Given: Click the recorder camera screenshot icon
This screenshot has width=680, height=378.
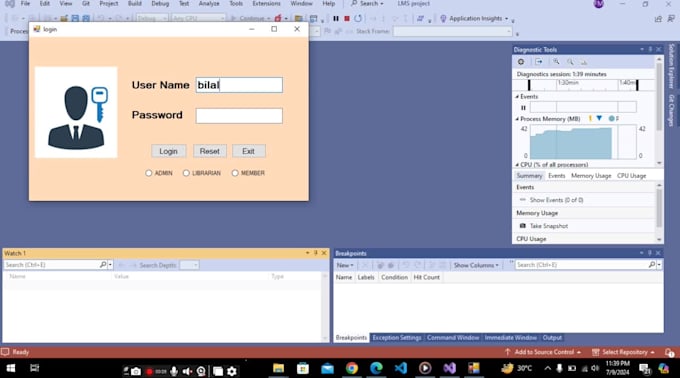Looking at the screenshot, I should (x=136, y=371).
